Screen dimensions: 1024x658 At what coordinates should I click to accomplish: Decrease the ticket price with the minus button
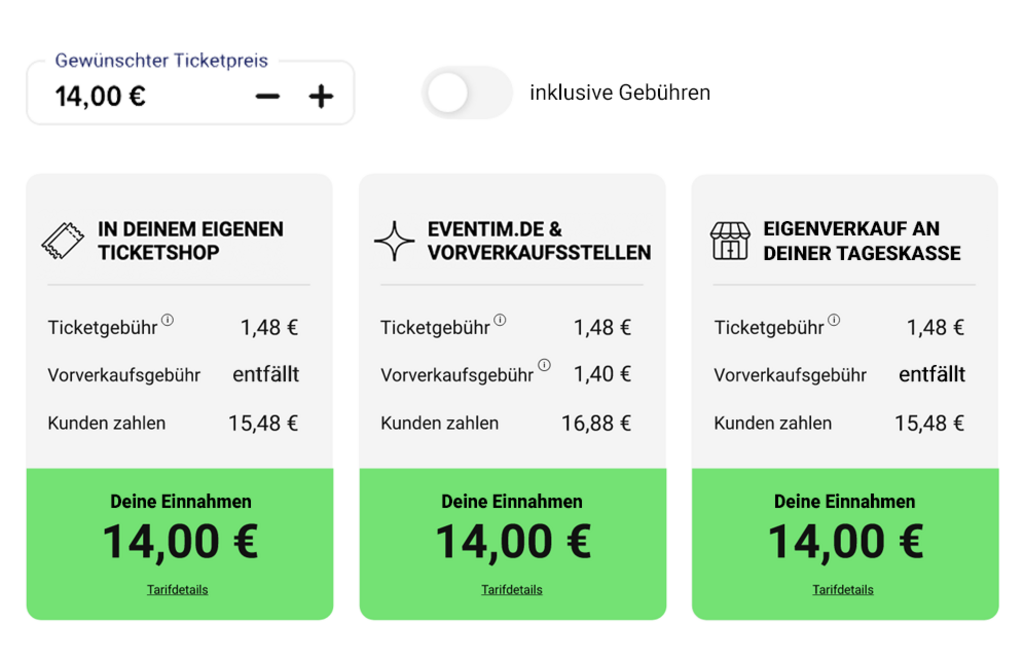(267, 96)
